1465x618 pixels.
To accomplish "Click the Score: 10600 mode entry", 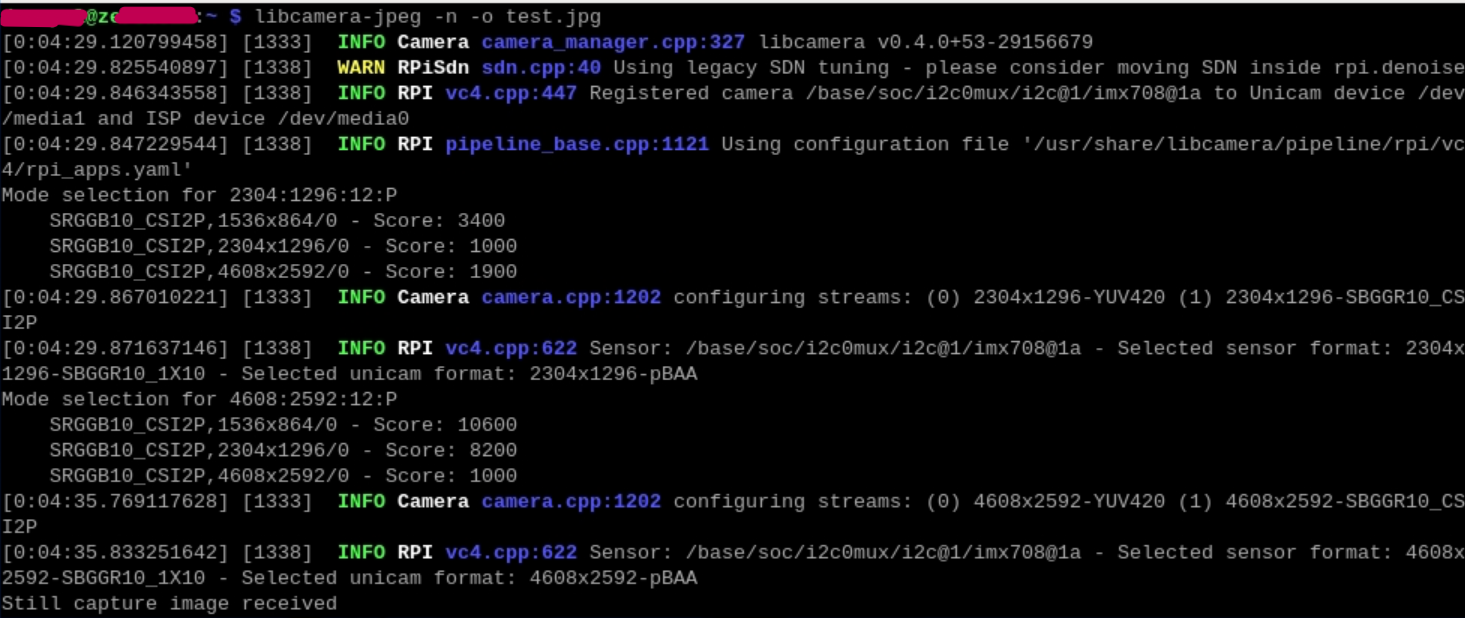I will click(283, 425).
